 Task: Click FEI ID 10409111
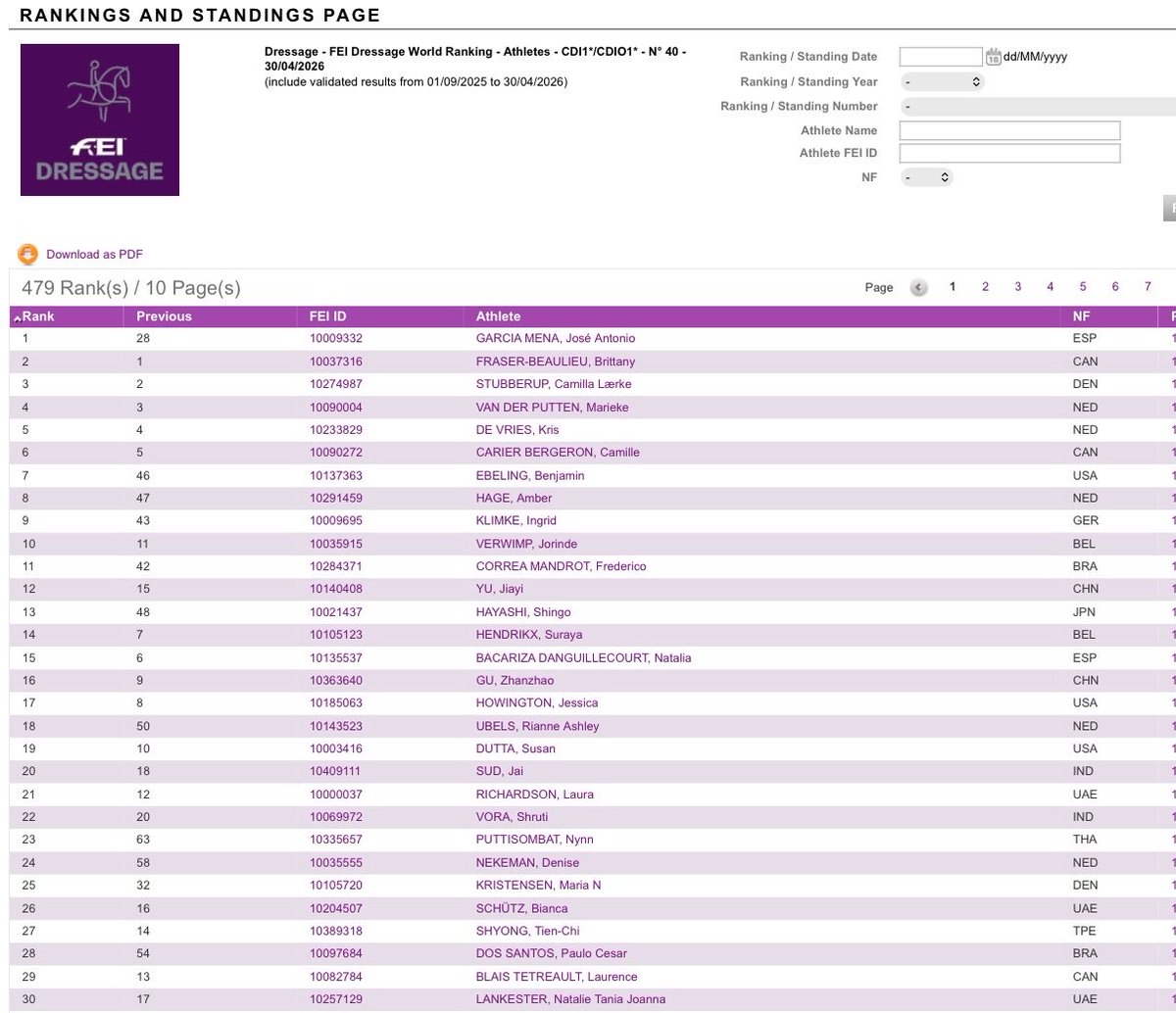(x=336, y=772)
